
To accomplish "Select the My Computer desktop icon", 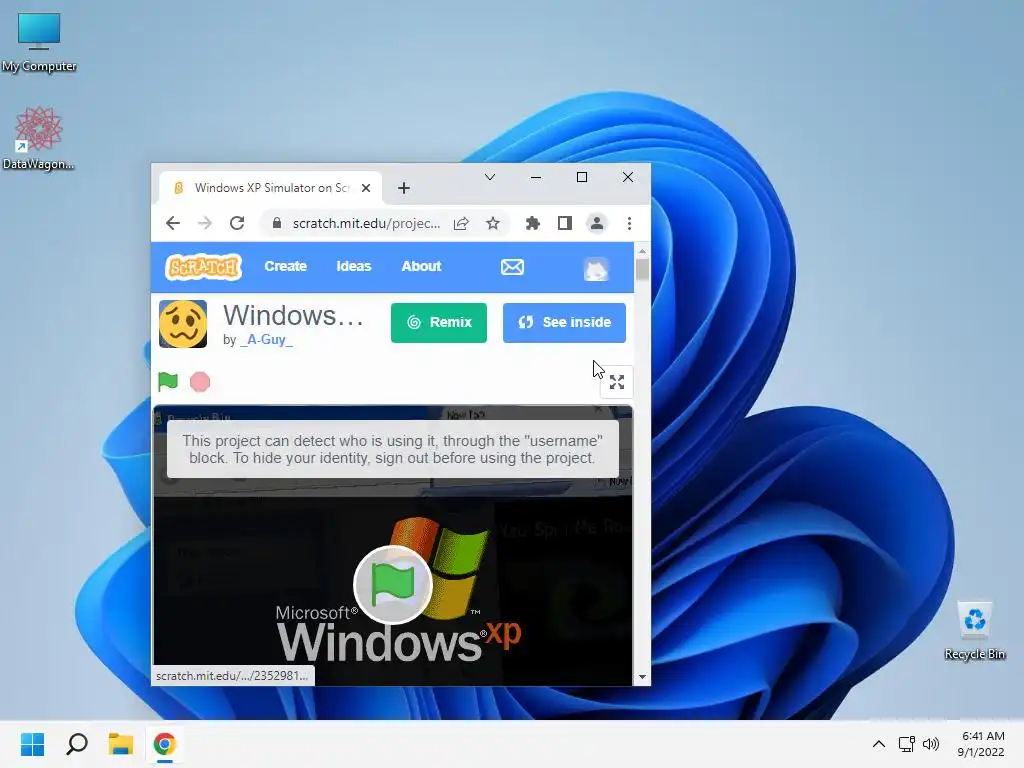I will [x=39, y=42].
